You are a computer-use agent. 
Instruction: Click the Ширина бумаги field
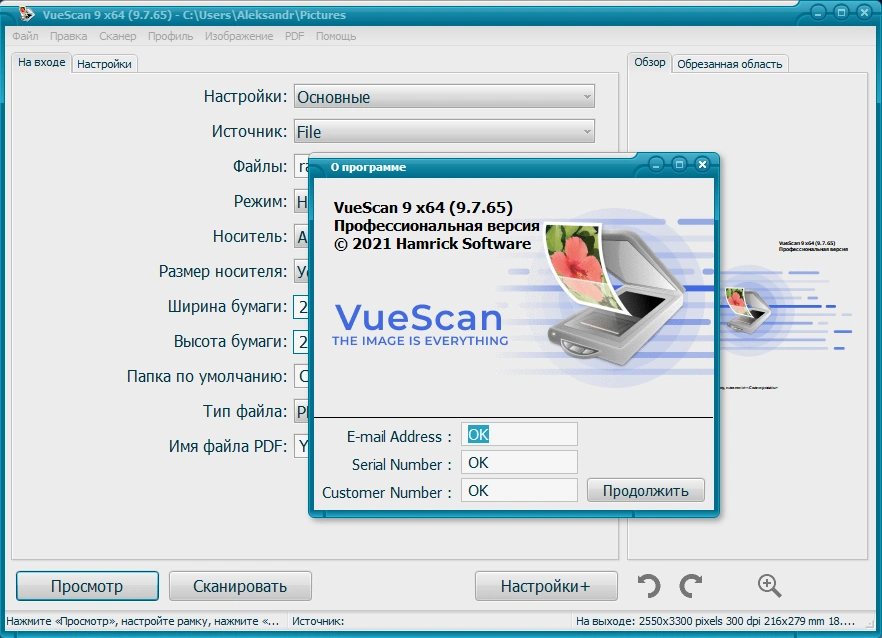[302, 307]
